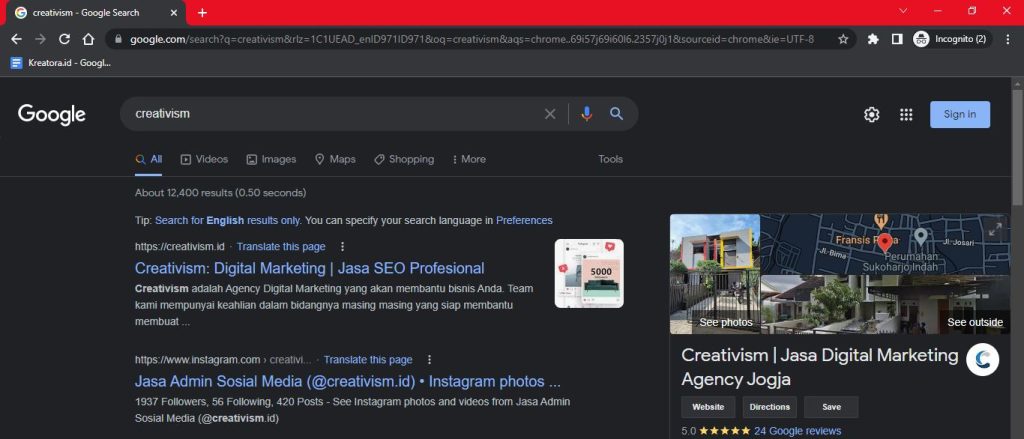Open the three-dot menu for creativism.id result
Screen dimensions: 1024x439
tap(342, 247)
